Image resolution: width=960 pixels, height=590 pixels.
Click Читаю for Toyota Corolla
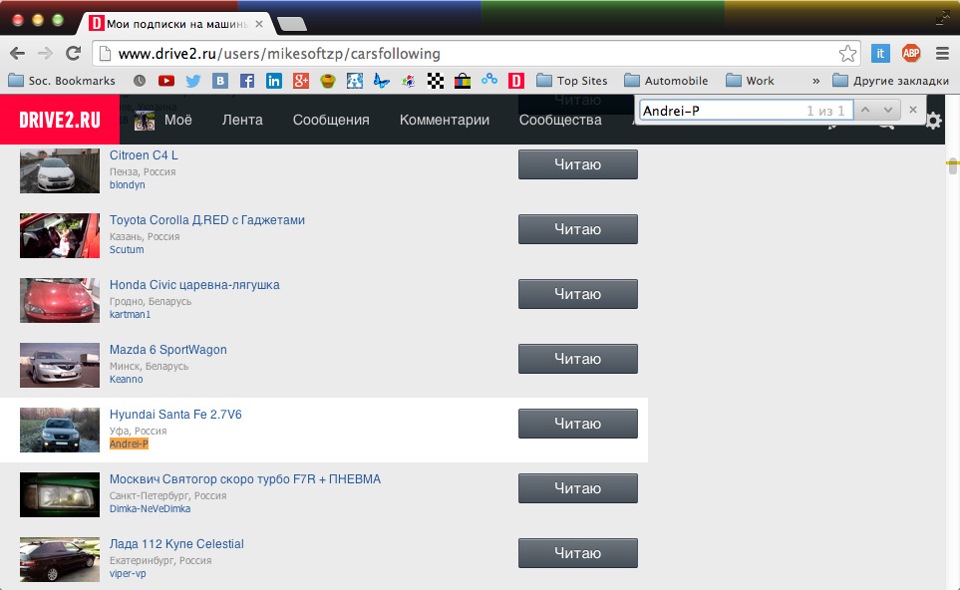[578, 229]
